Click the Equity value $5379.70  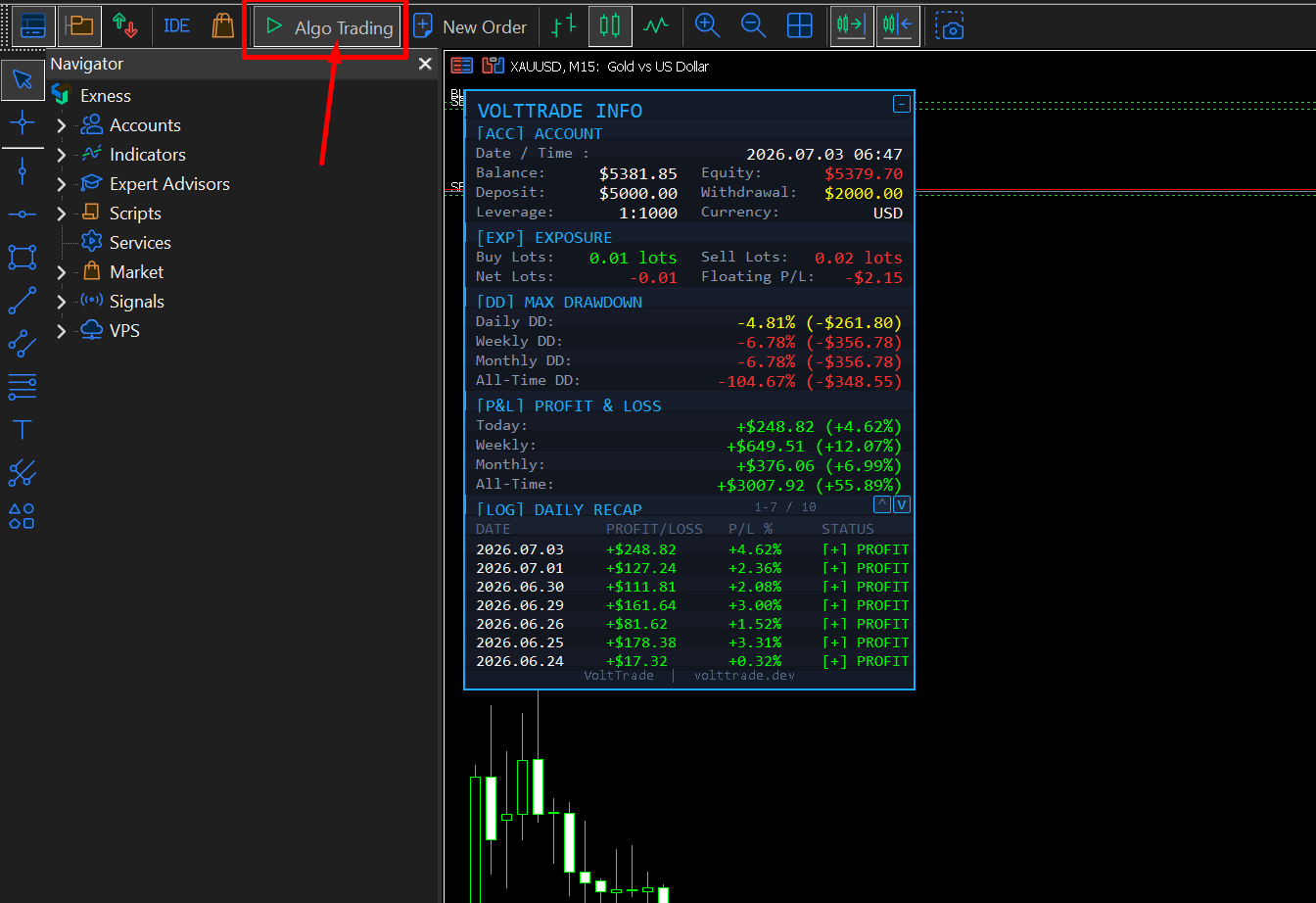[864, 173]
